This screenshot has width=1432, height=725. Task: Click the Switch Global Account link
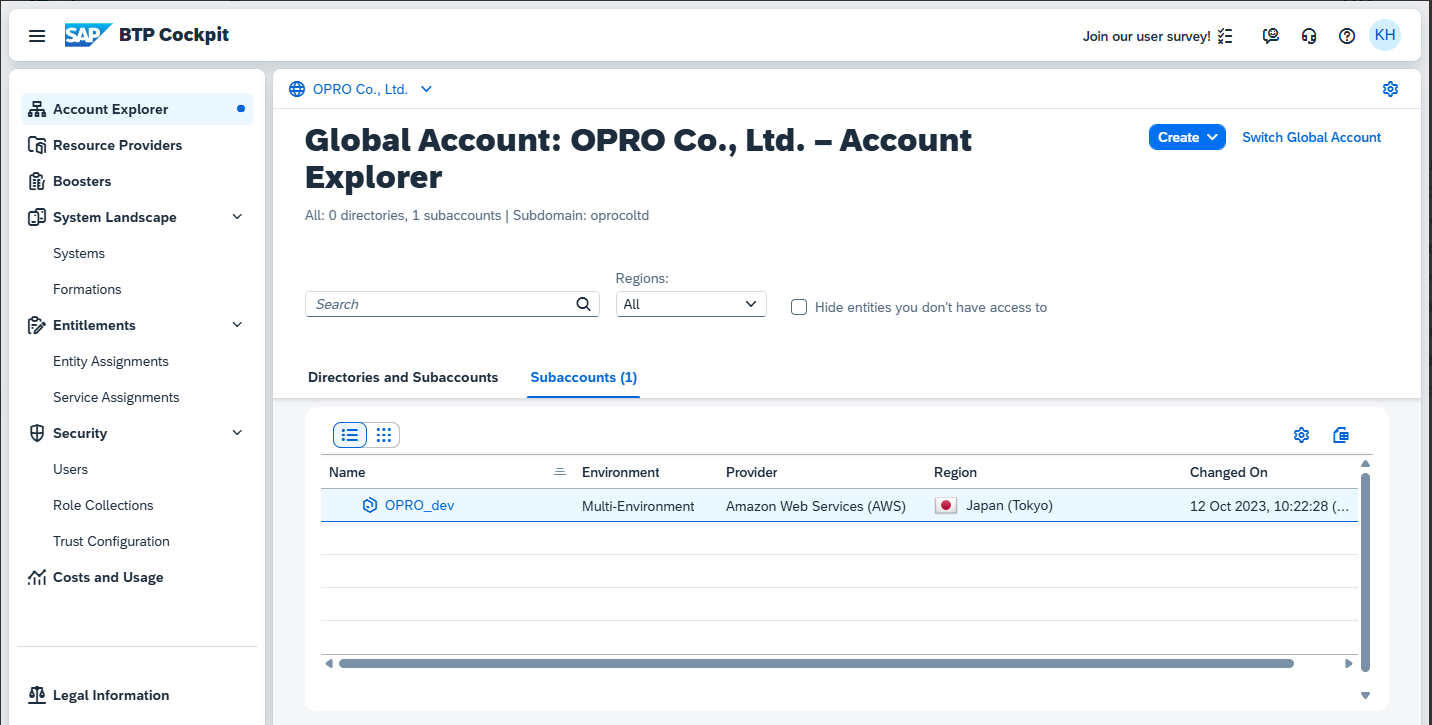coord(1311,137)
